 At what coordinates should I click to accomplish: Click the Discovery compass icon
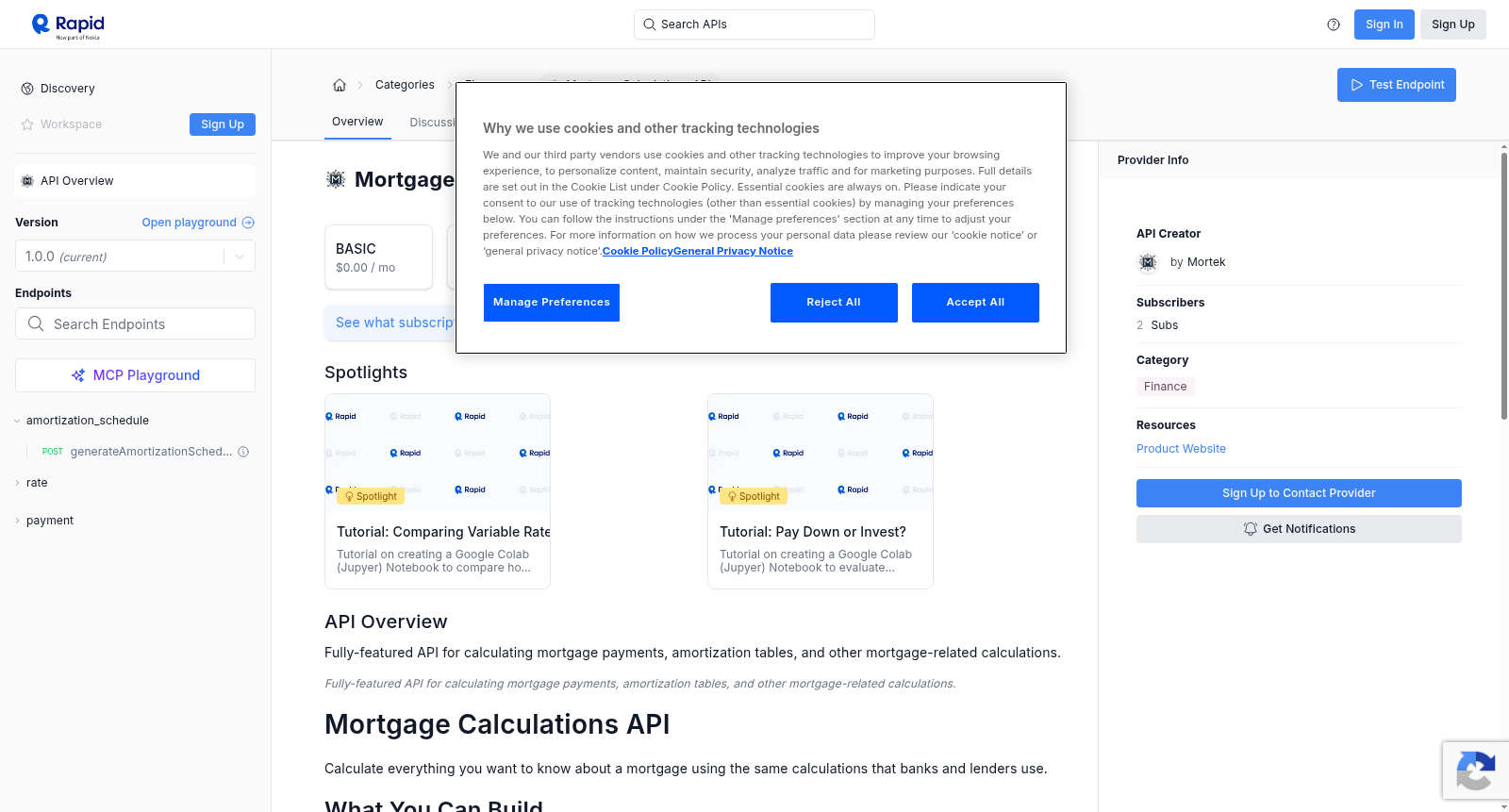pyautogui.click(x=27, y=89)
